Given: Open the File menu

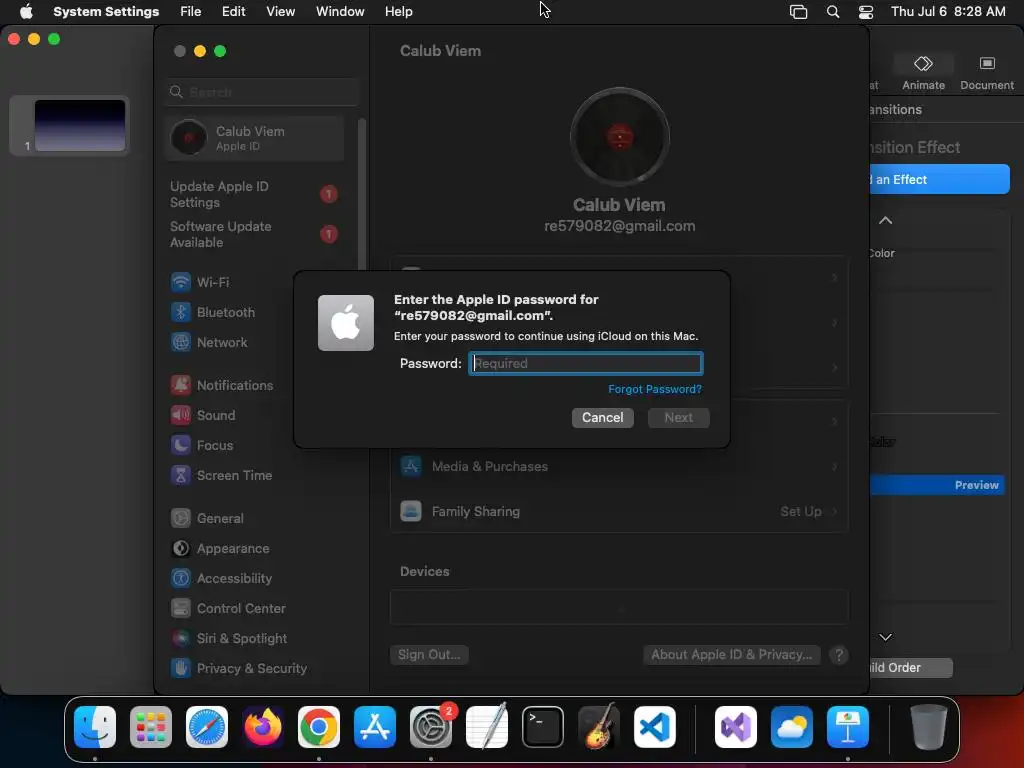Looking at the screenshot, I should tap(191, 12).
